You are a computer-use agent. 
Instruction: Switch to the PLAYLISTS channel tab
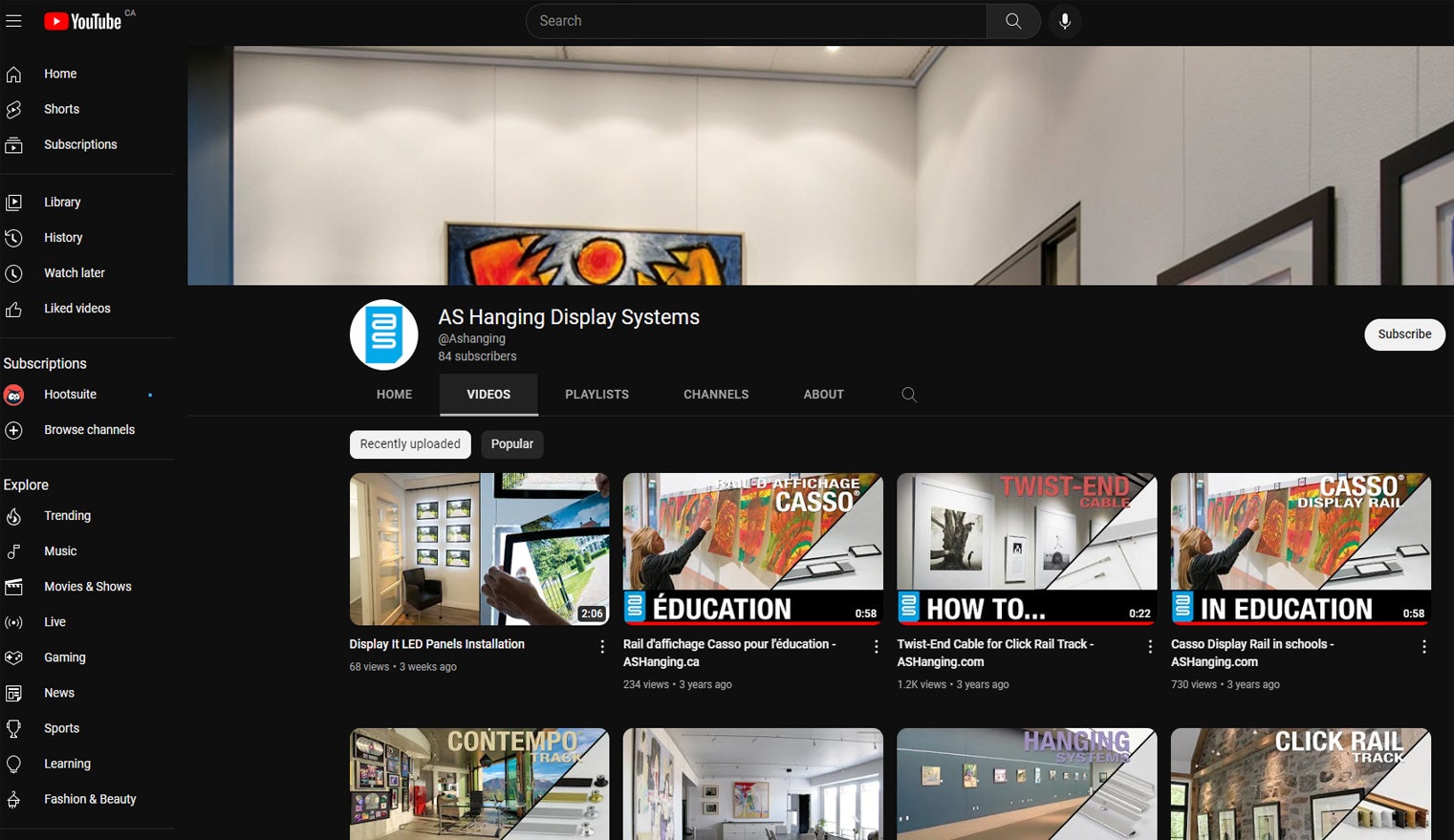[597, 395]
